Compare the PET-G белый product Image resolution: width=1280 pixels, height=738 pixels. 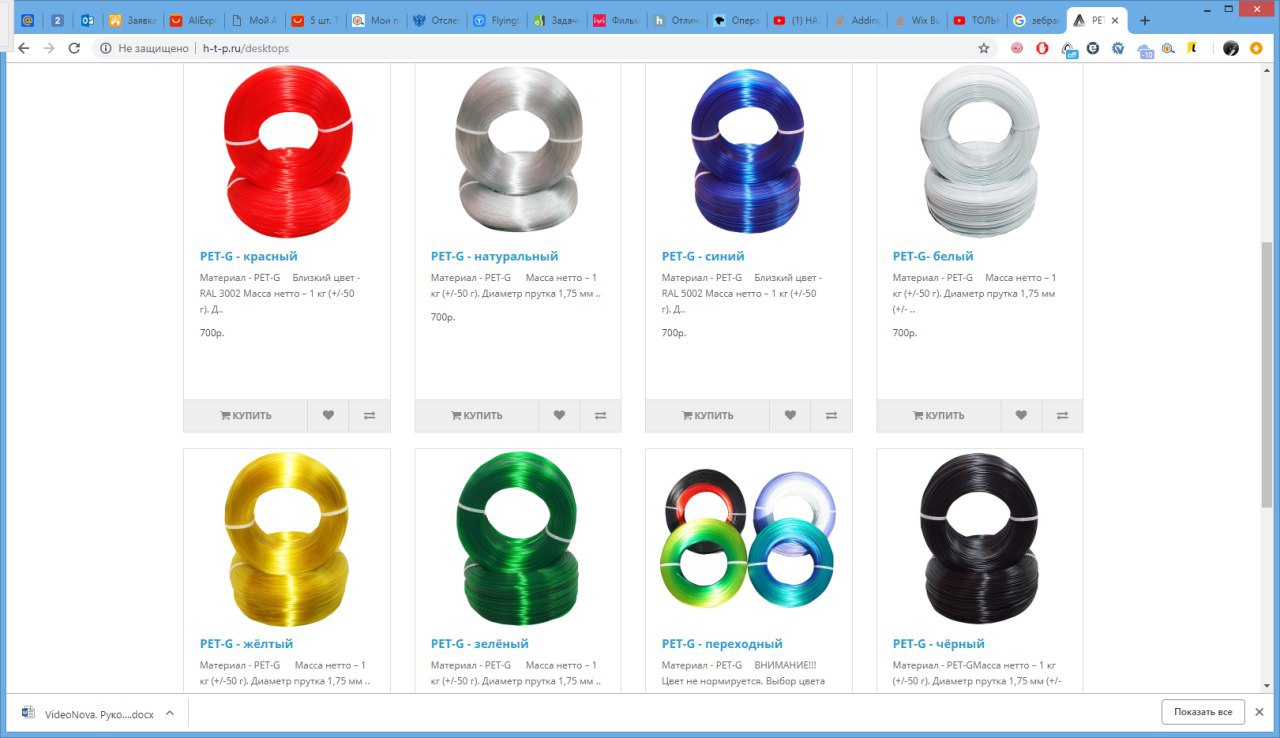[x=1062, y=416]
